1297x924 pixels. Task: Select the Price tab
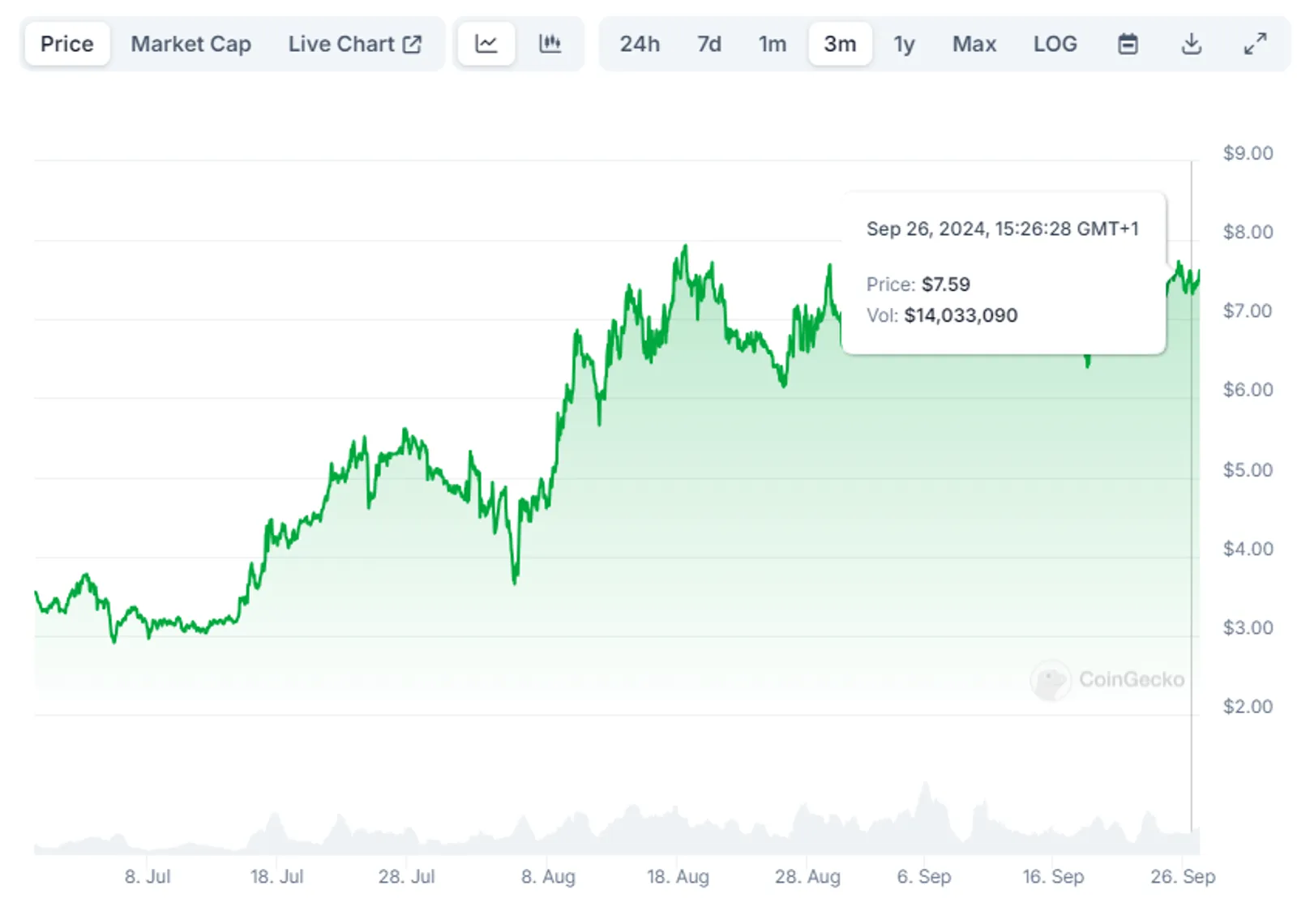[67, 44]
